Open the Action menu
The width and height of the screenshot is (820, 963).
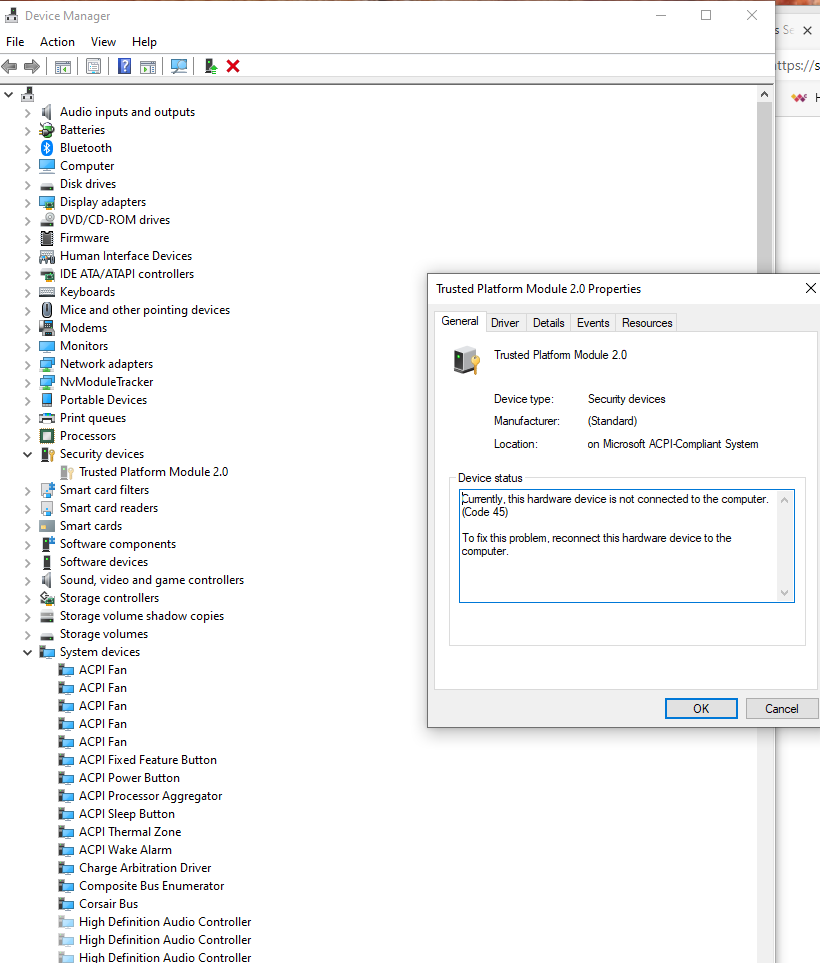click(57, 41)
